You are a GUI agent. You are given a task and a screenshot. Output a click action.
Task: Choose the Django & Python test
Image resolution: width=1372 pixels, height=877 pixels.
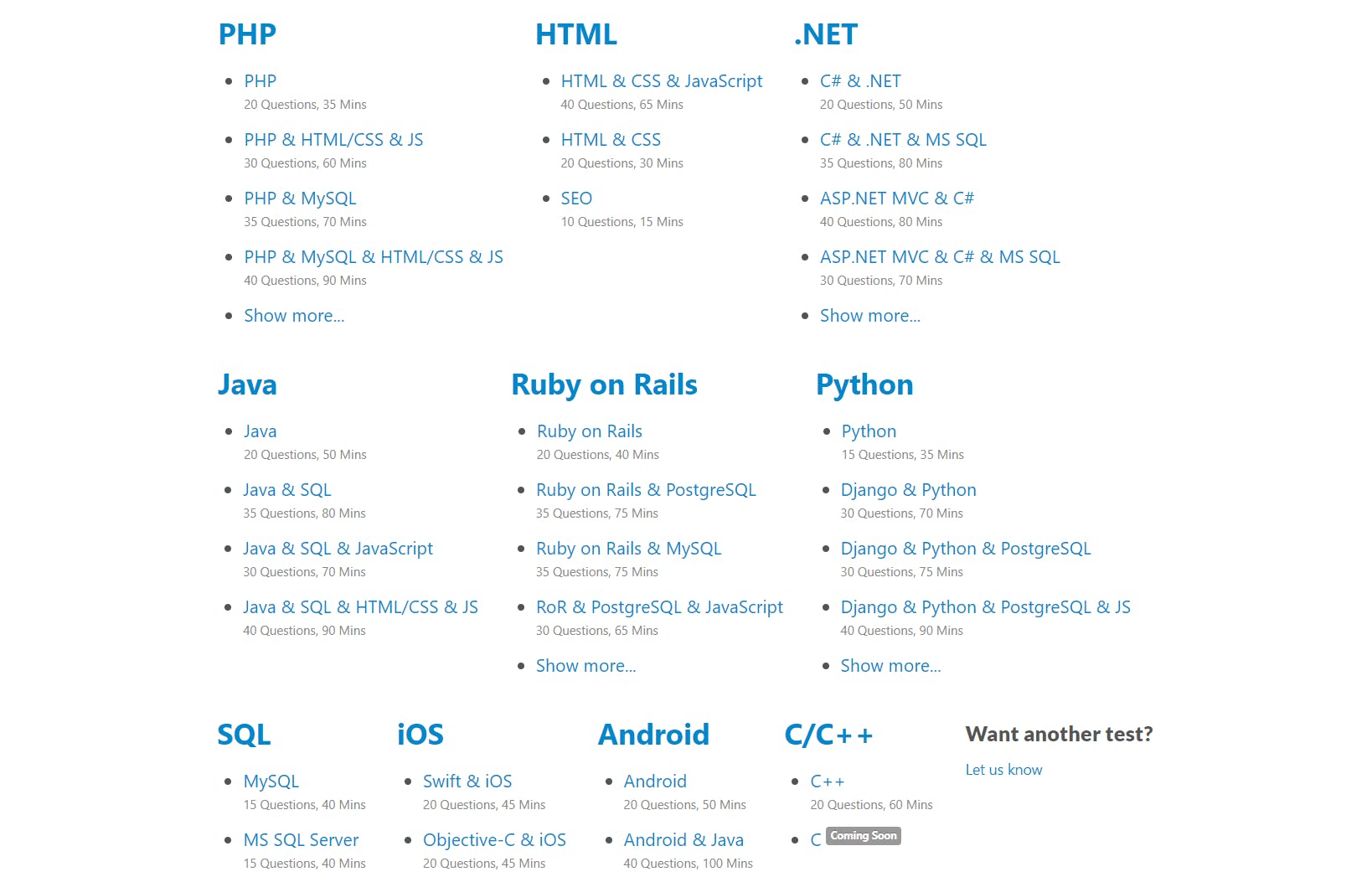pyautogui.click(x=908, y=490)
